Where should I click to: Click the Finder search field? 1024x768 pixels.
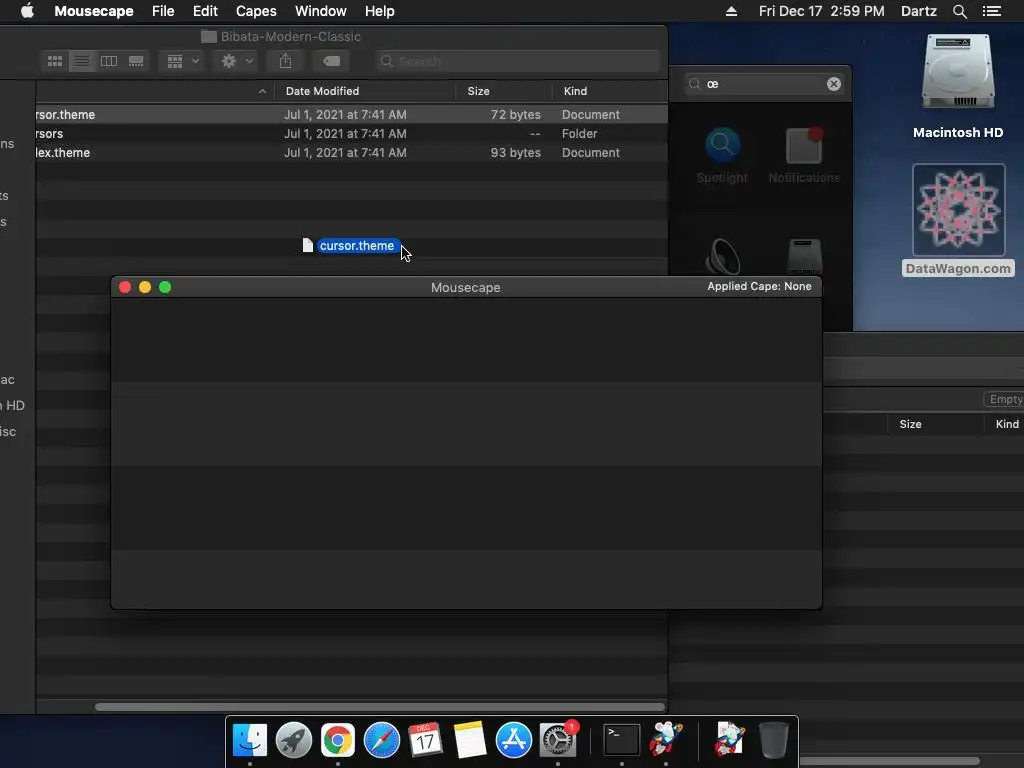(x=517, y=61)
